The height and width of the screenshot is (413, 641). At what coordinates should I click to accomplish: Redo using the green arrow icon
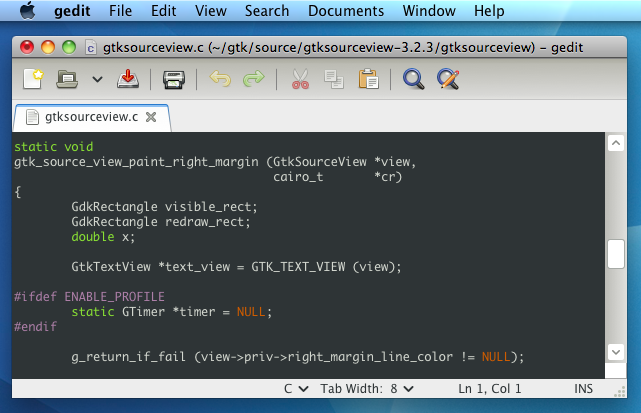point(254,79)
